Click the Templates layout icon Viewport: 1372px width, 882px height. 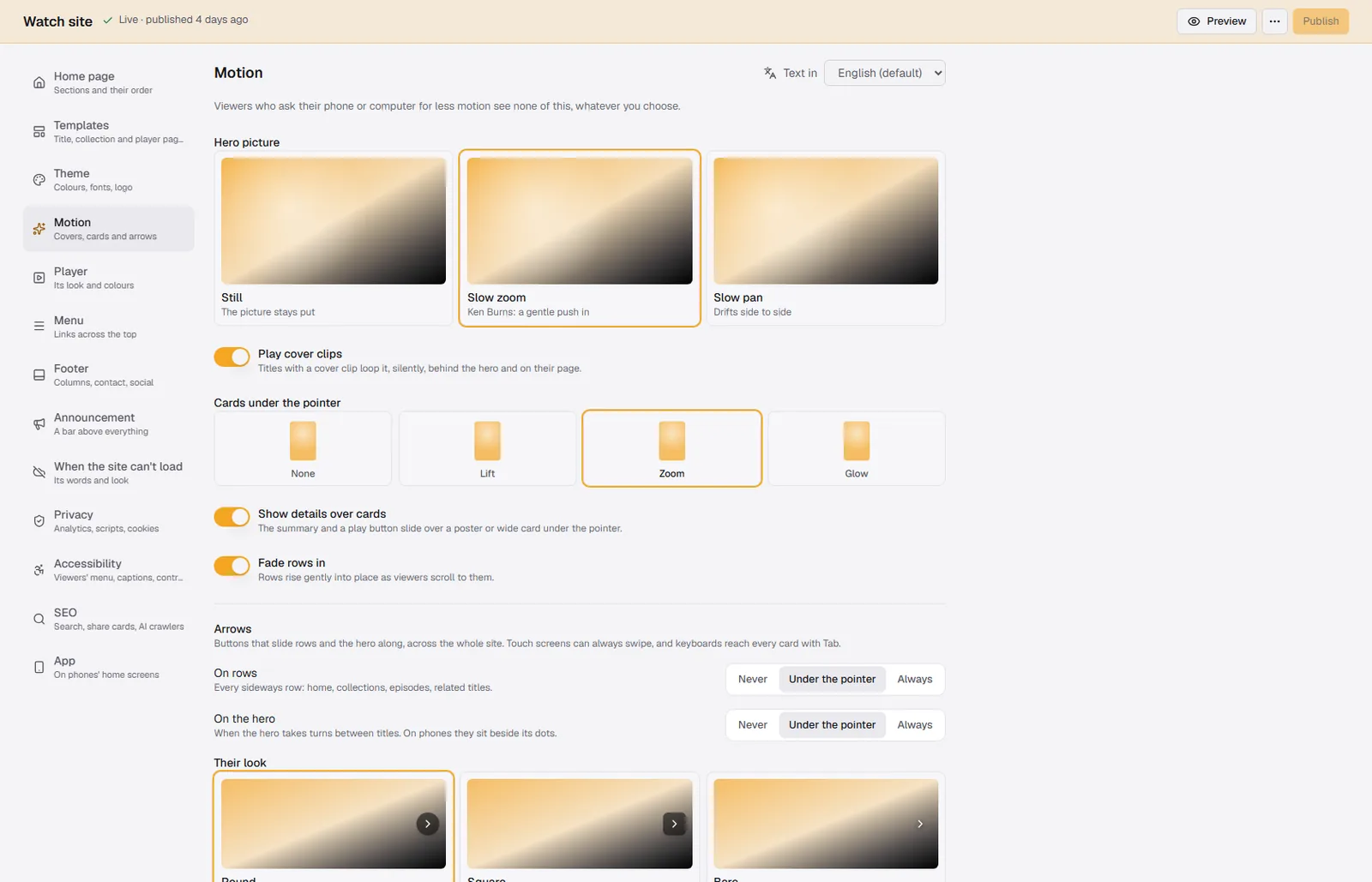39,132
